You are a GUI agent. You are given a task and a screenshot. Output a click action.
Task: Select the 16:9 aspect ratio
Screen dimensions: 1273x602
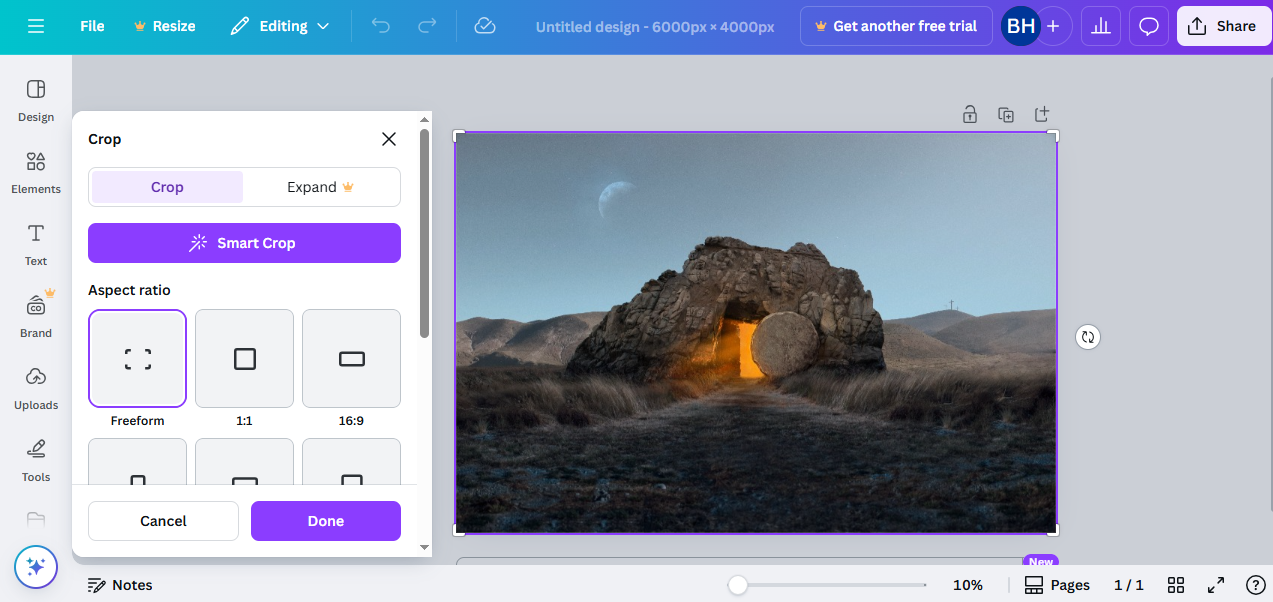click(x=351, y=358)
